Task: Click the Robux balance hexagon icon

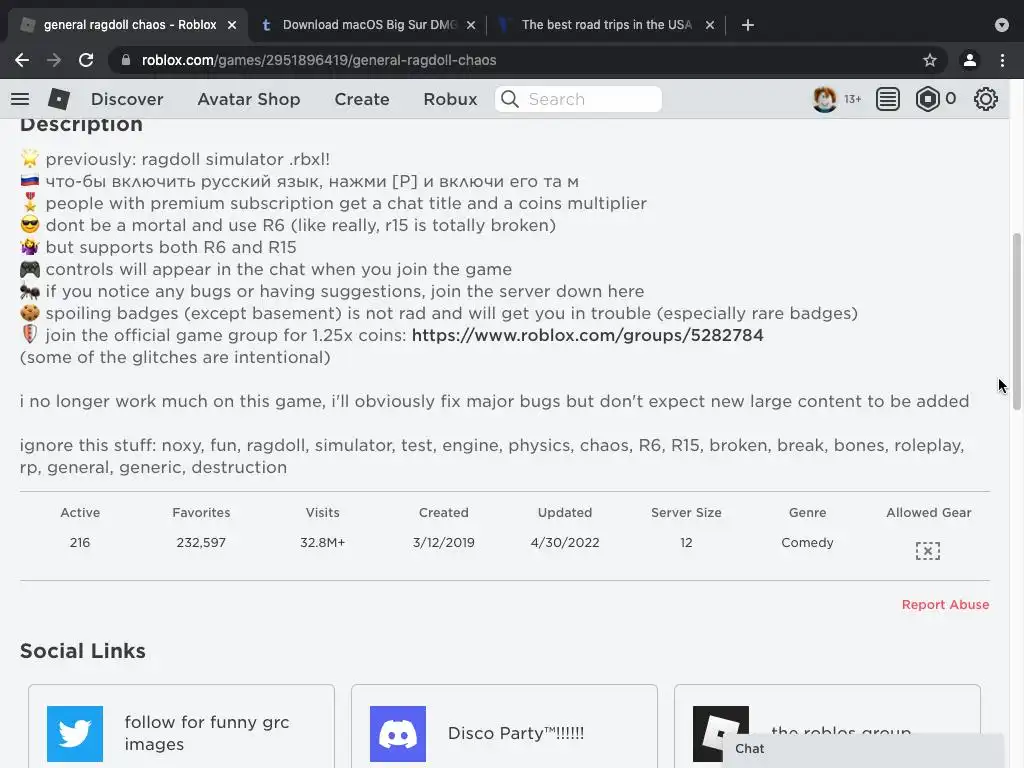Action: (x=927, y=99)
